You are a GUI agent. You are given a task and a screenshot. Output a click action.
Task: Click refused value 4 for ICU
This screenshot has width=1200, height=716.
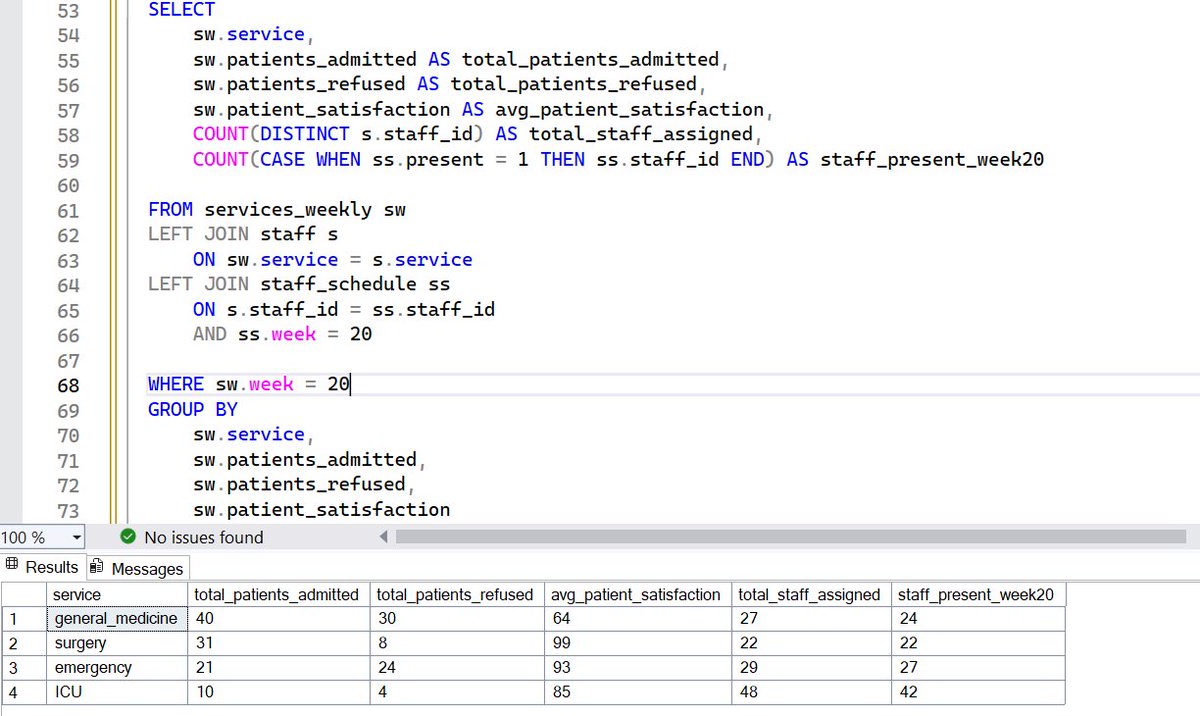(457, 691)
